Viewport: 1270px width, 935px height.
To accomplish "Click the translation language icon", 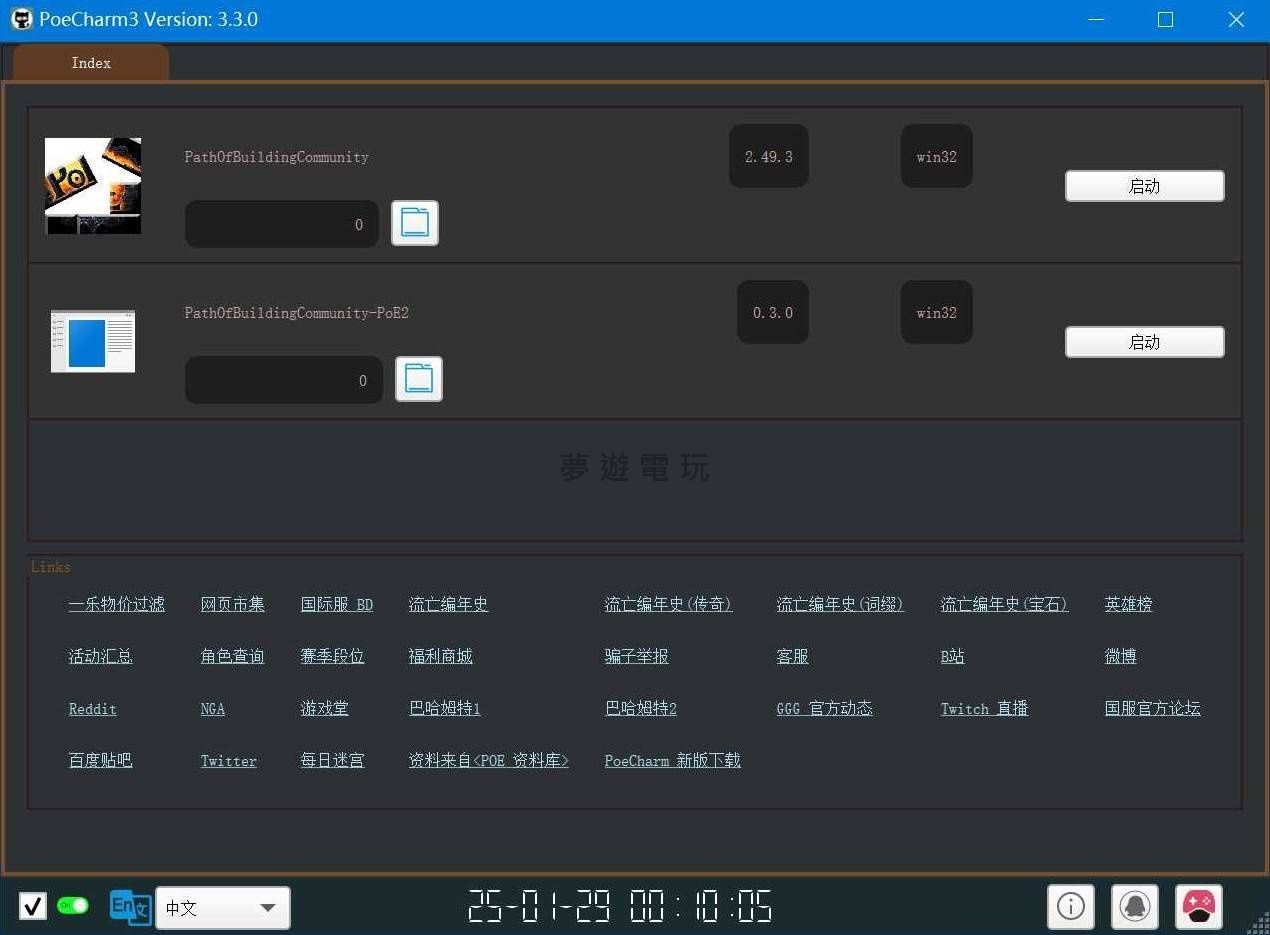I will 130,907.
